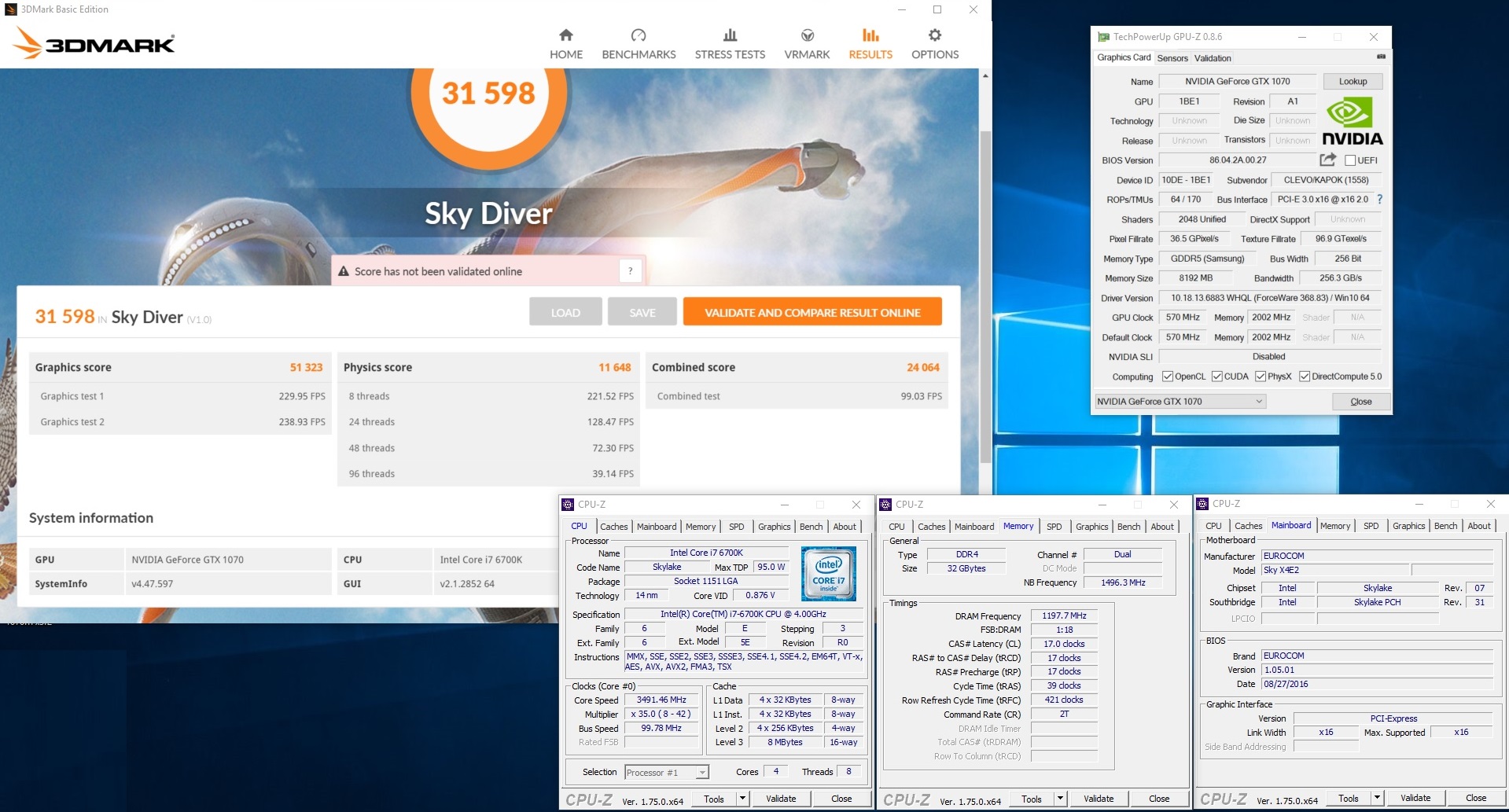Click the validation warning help question mark

[630, 271]
